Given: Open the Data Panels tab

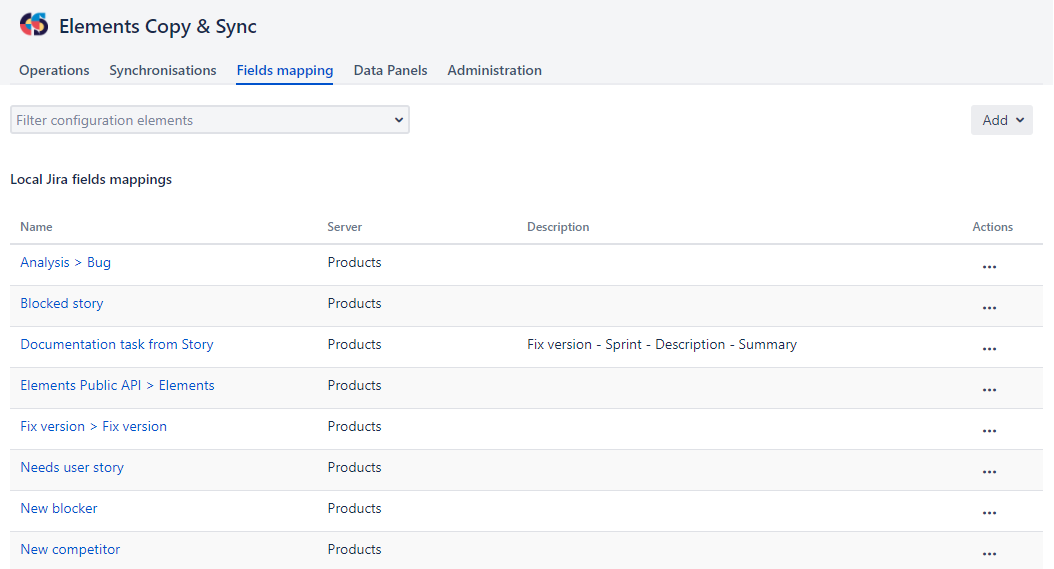Looking at the screenshot, I should click(390, 70).
